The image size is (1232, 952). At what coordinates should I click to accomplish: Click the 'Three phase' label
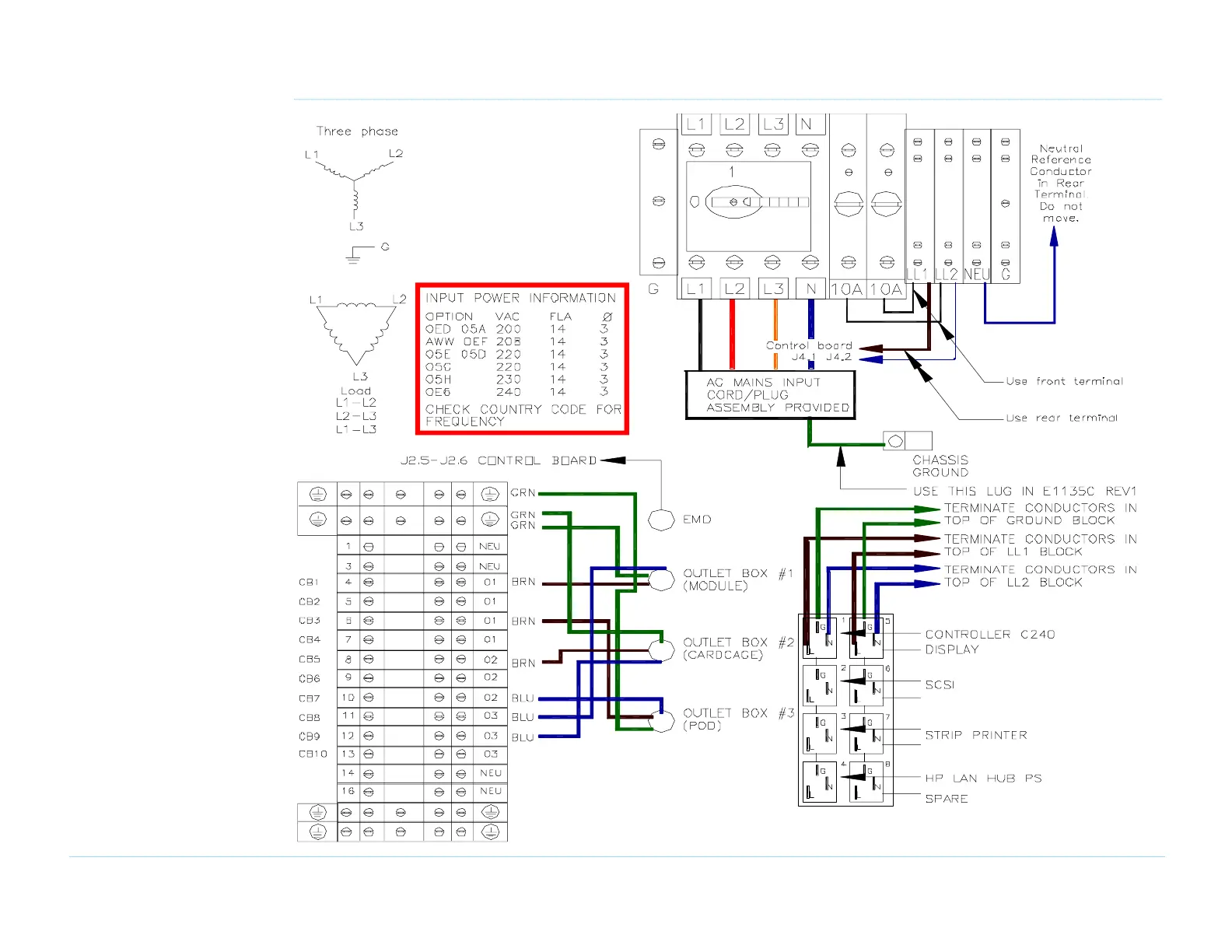357,131
